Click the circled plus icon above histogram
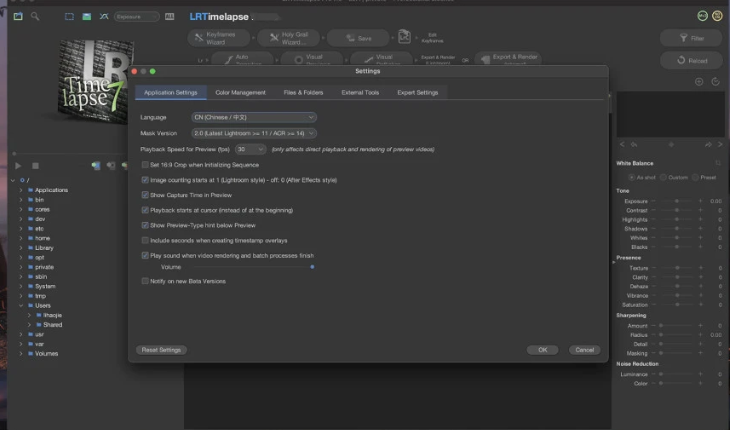 point(699,82)
